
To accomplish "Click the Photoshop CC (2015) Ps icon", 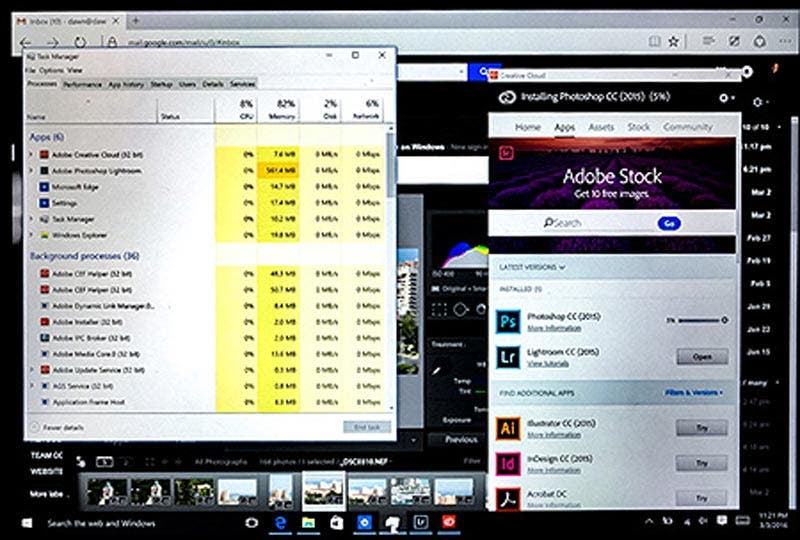I will click(x=508, y=322).
